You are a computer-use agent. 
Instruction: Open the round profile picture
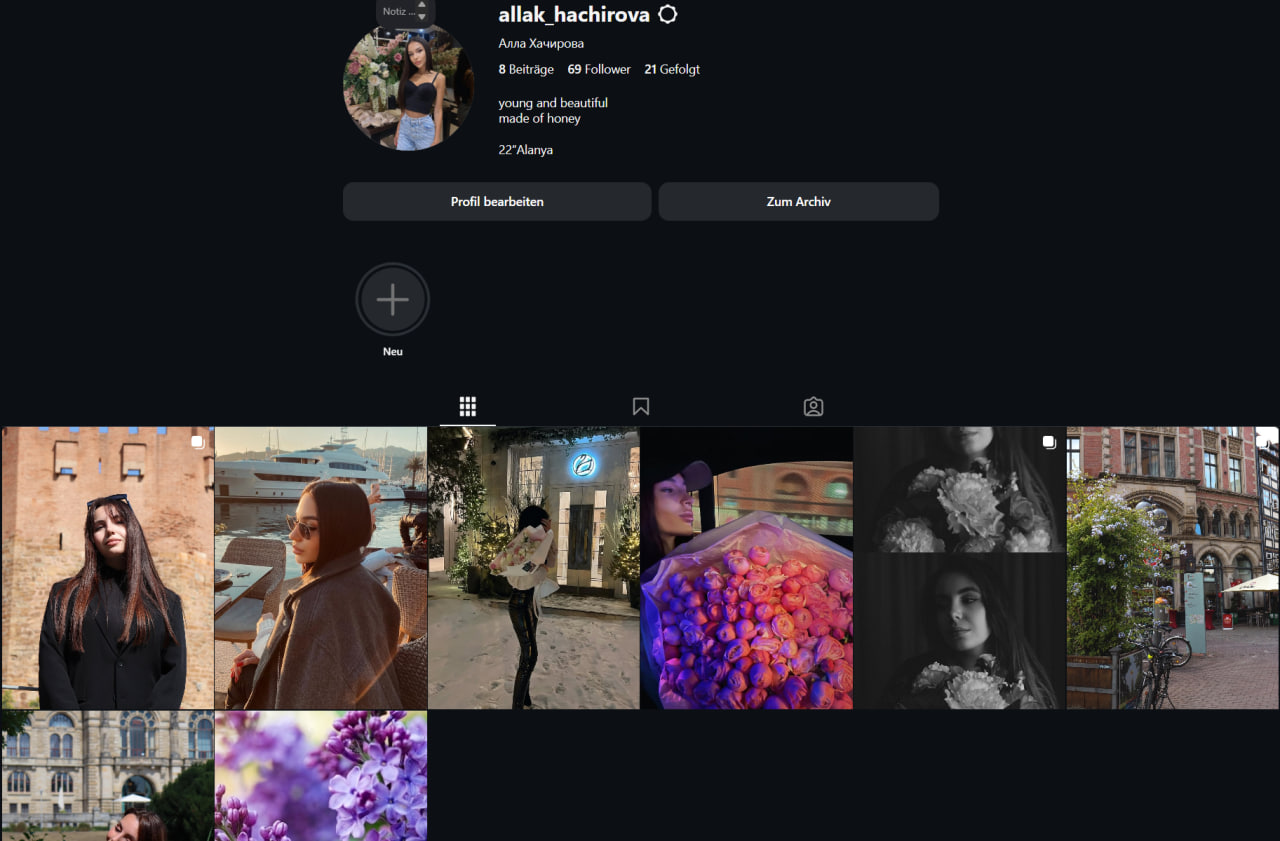pyautogui.click(x=408, y=88)
